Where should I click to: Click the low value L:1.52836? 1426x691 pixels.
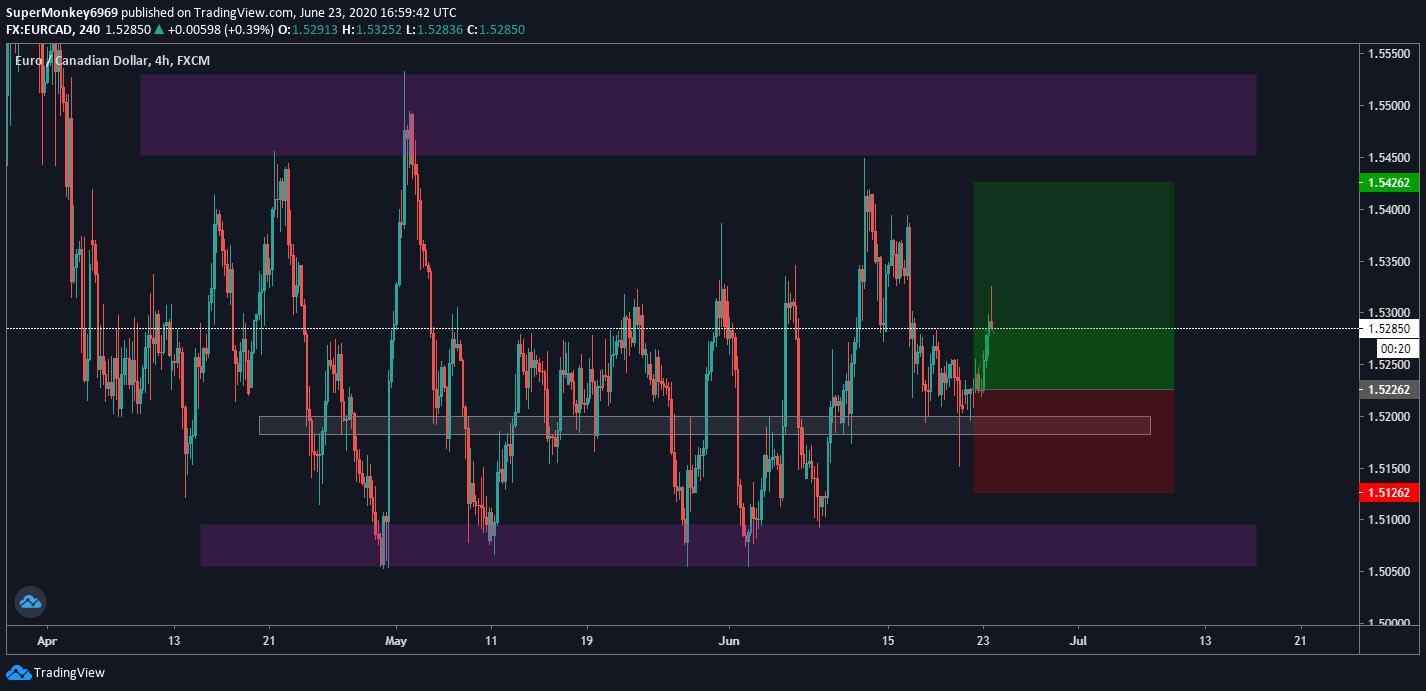[434, 30]
